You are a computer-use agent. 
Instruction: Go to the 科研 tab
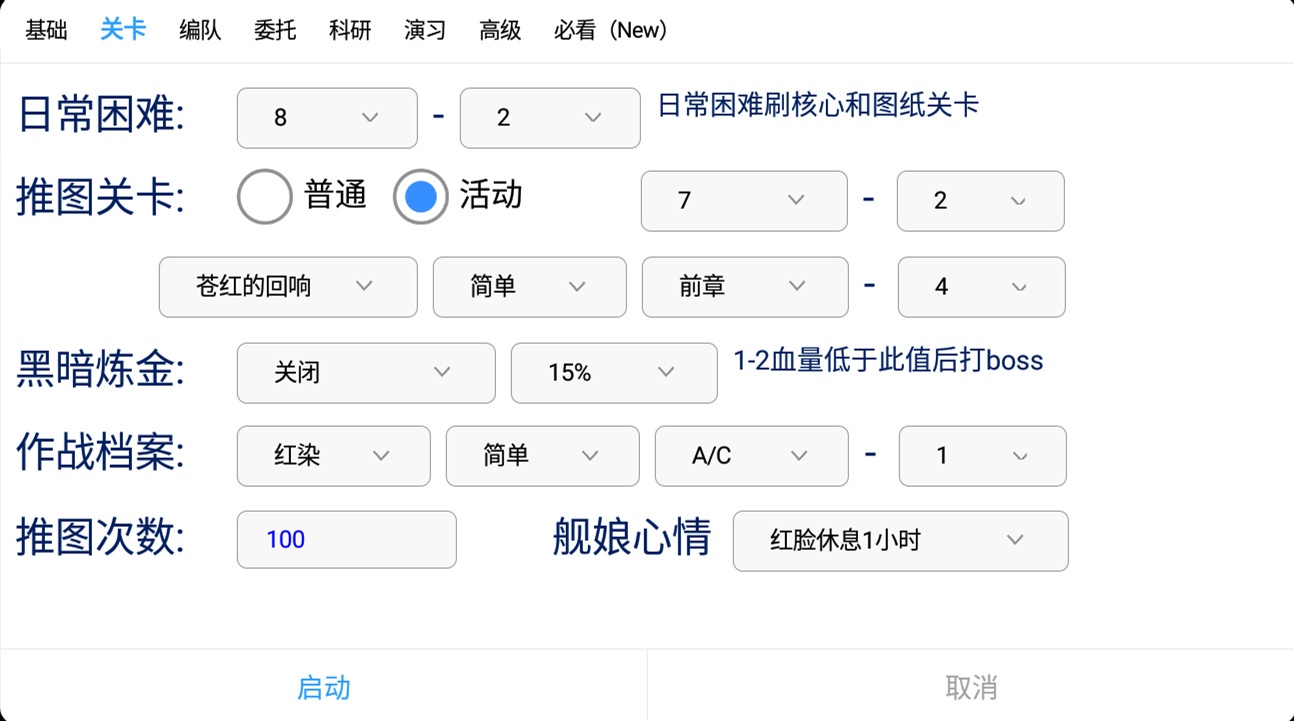click(350, 30)
